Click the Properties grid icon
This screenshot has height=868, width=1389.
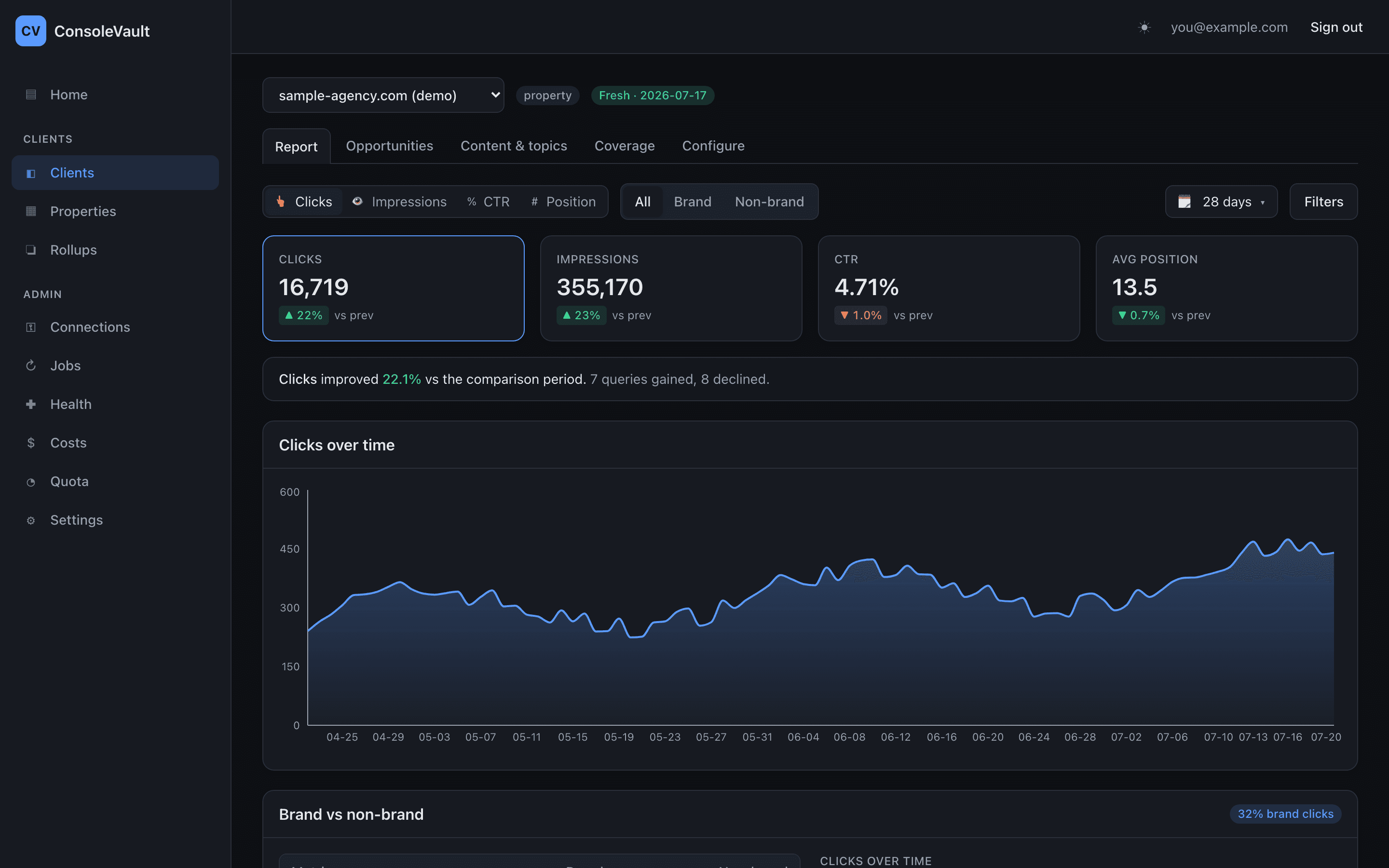coord(31,211)
